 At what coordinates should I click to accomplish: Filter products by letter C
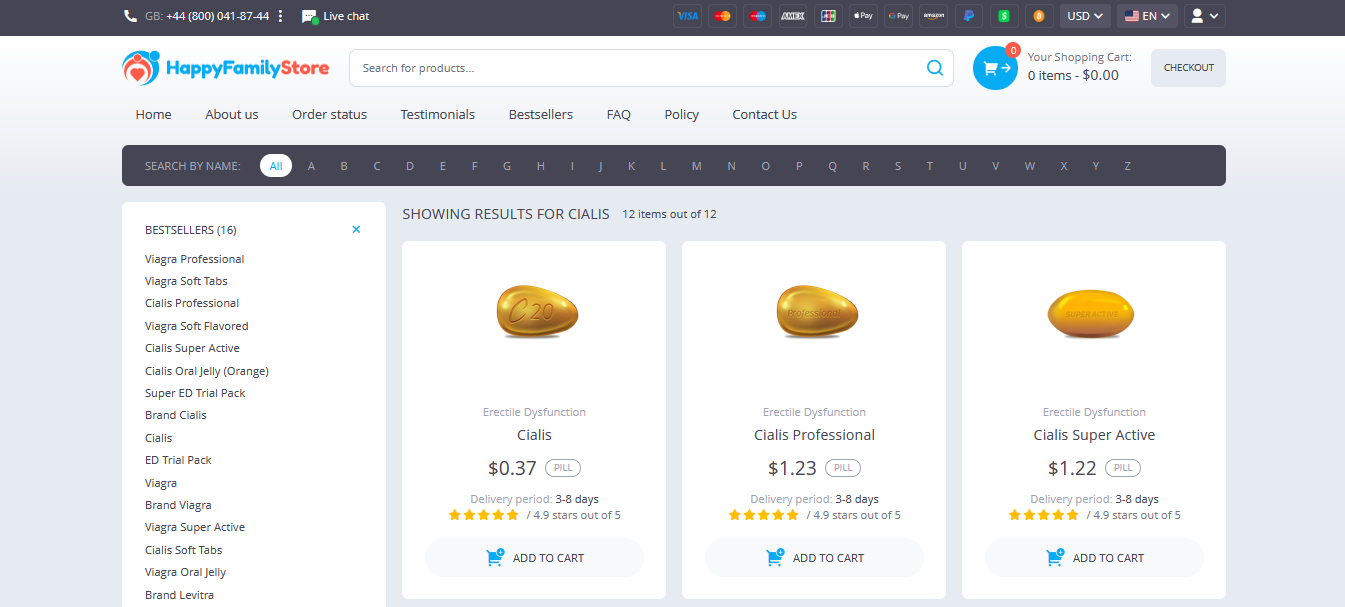[377, 166]
